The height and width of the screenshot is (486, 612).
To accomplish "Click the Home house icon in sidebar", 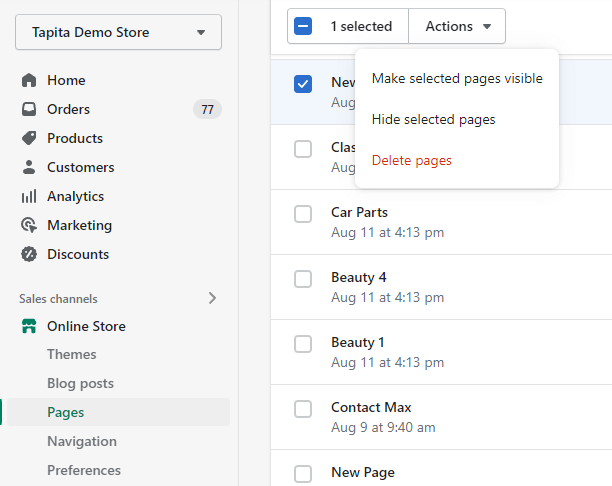I will pos(29,80).
